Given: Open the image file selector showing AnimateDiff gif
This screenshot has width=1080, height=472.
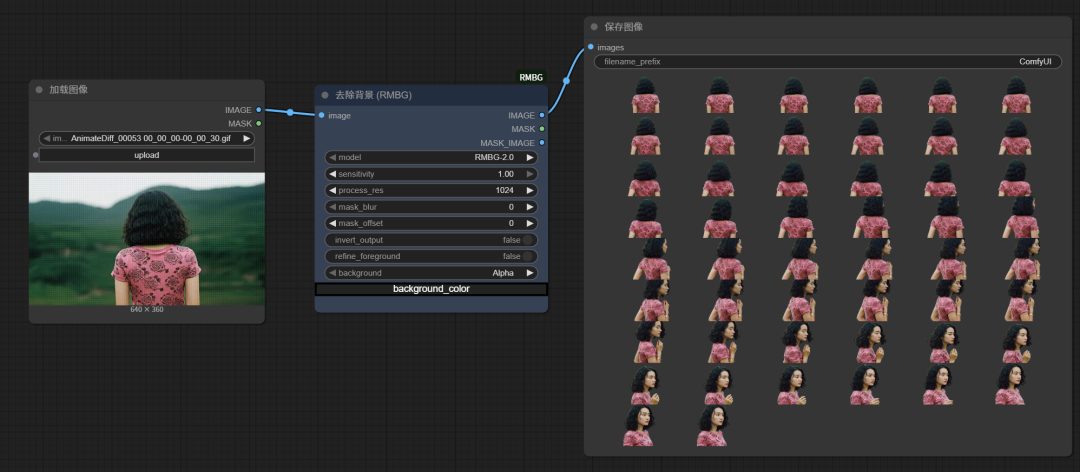Looking at the screenshot, I should [x=147, y=138].
